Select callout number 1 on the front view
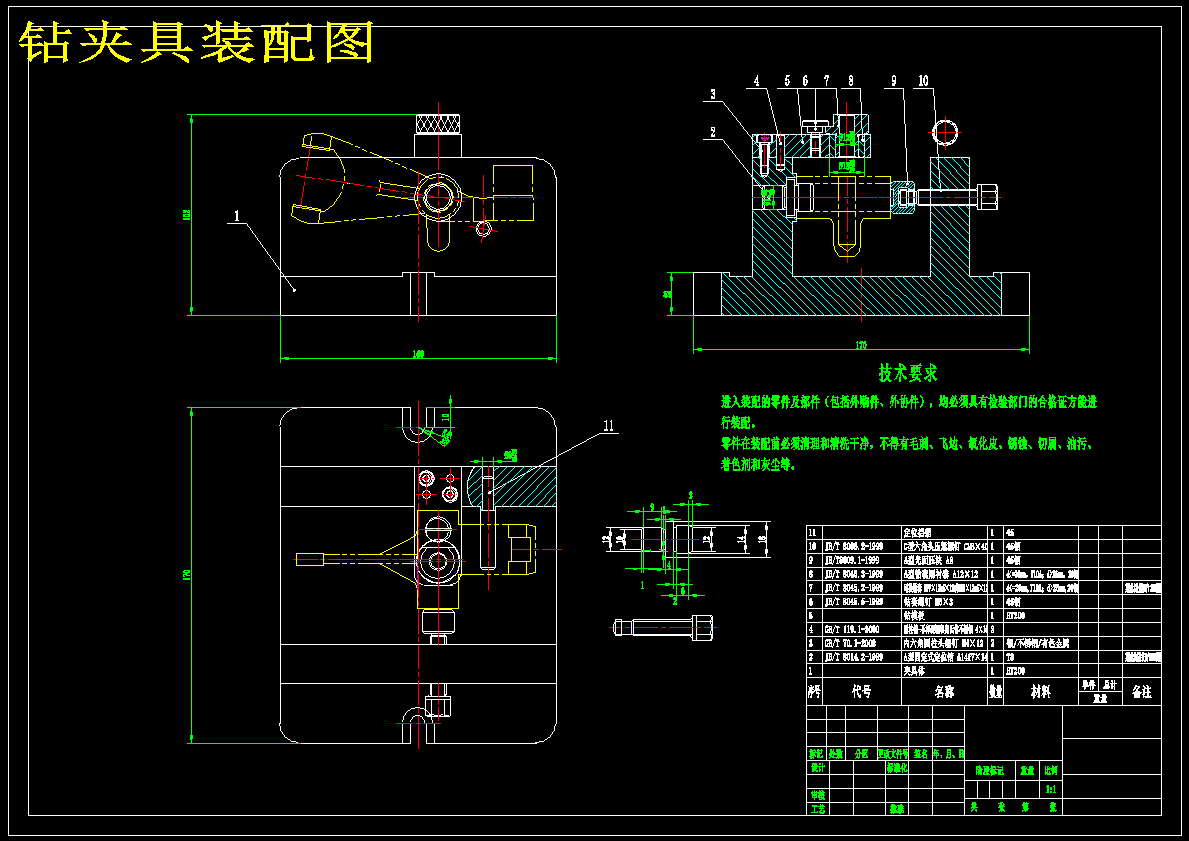1189x841 pixels. [x=236, y=216]
